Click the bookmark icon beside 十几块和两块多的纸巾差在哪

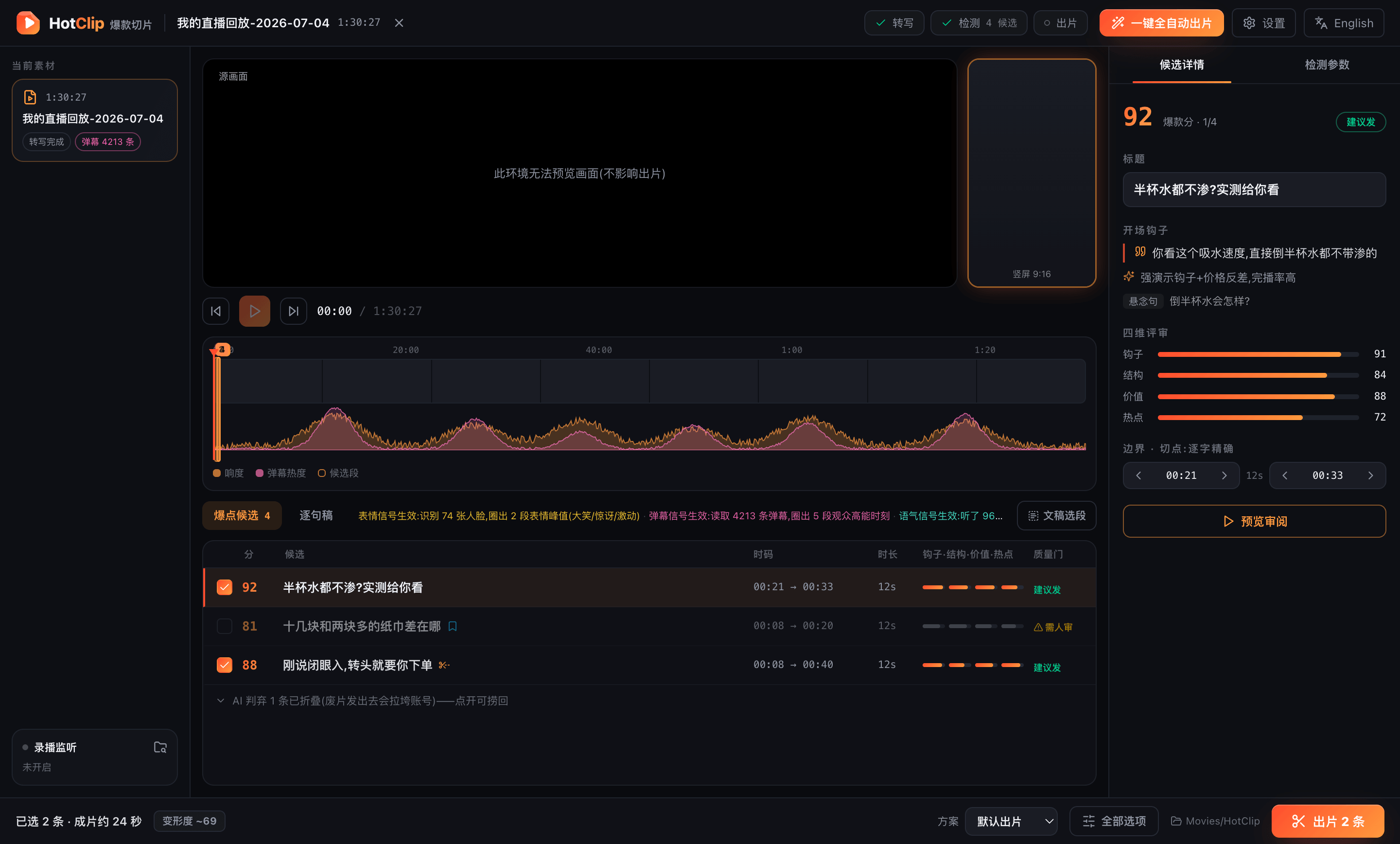tap(452, 626)
